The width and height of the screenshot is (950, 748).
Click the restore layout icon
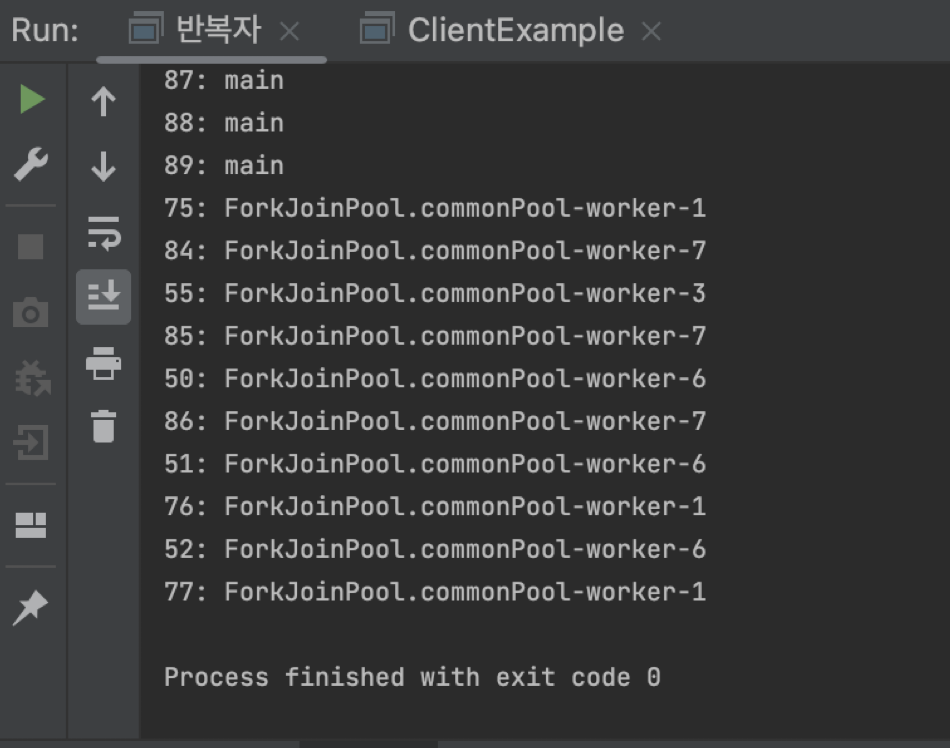pyautogui.click(x=30, y=525)
